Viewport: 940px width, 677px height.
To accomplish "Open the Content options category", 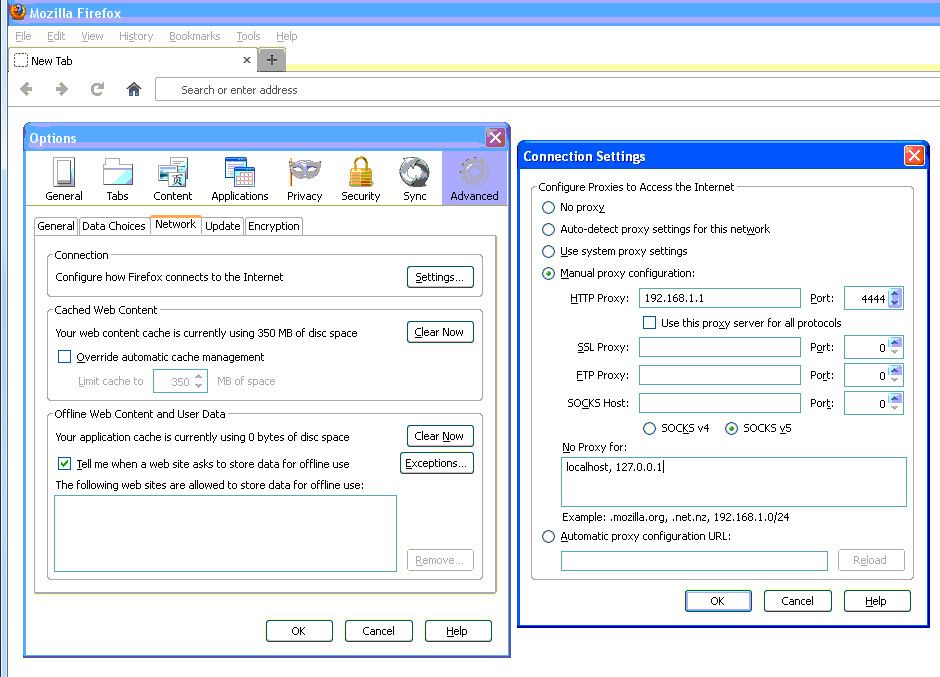I will (173, 179).
